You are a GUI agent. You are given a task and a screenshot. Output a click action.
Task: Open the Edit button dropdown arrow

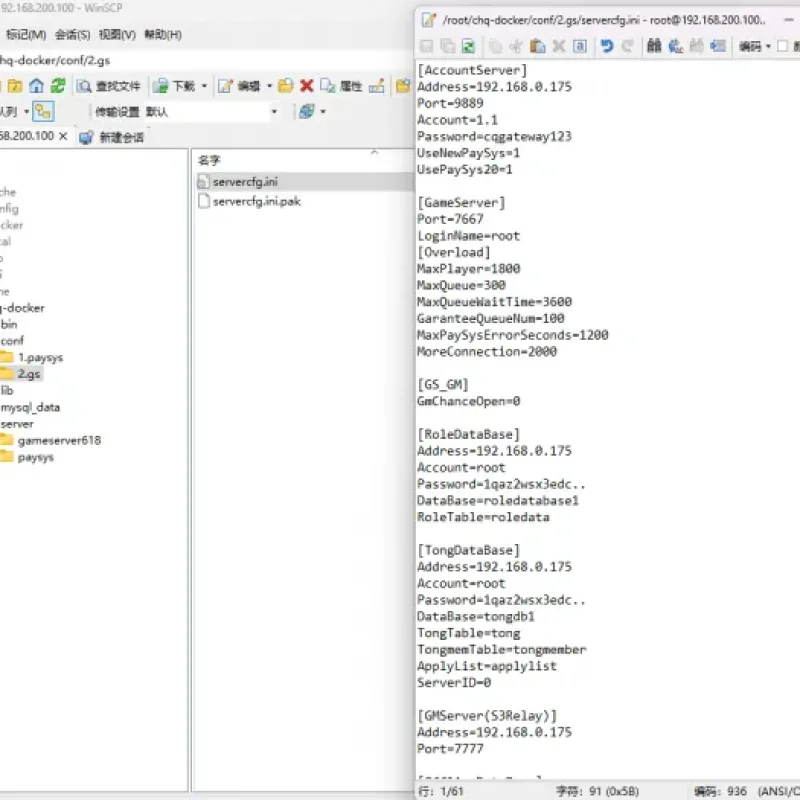point(269,86)
